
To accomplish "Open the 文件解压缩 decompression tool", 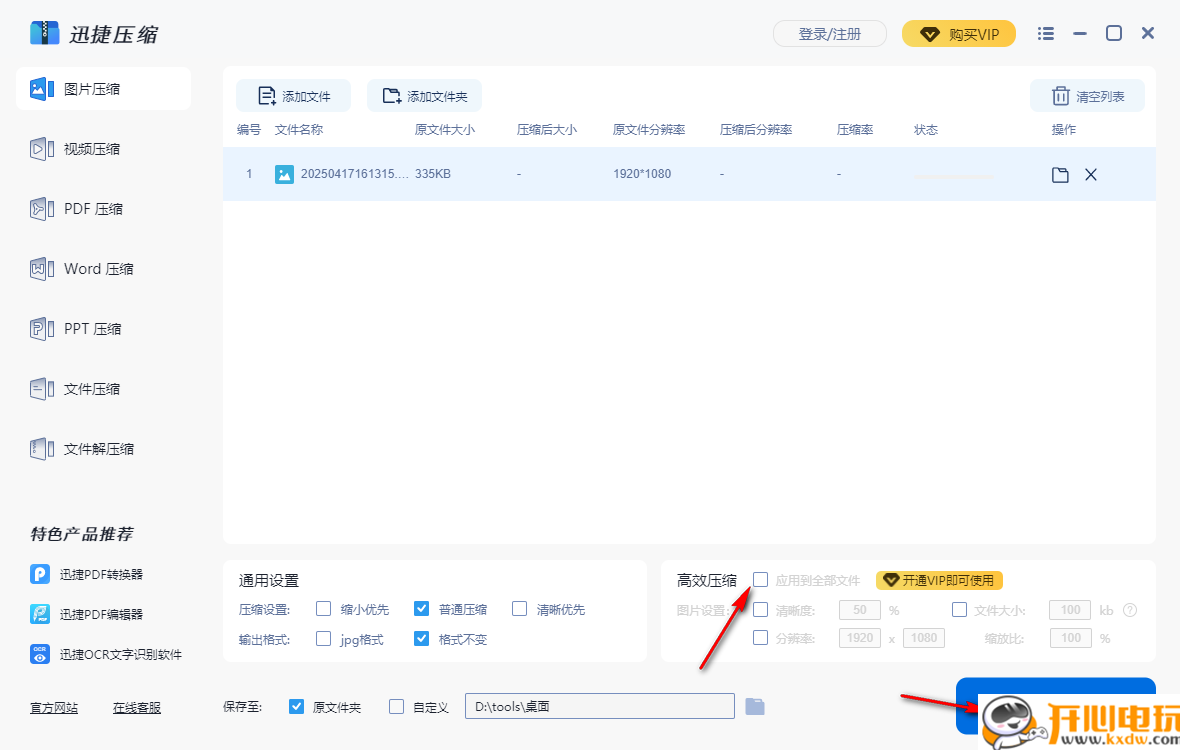I will [x=94, y=448].
